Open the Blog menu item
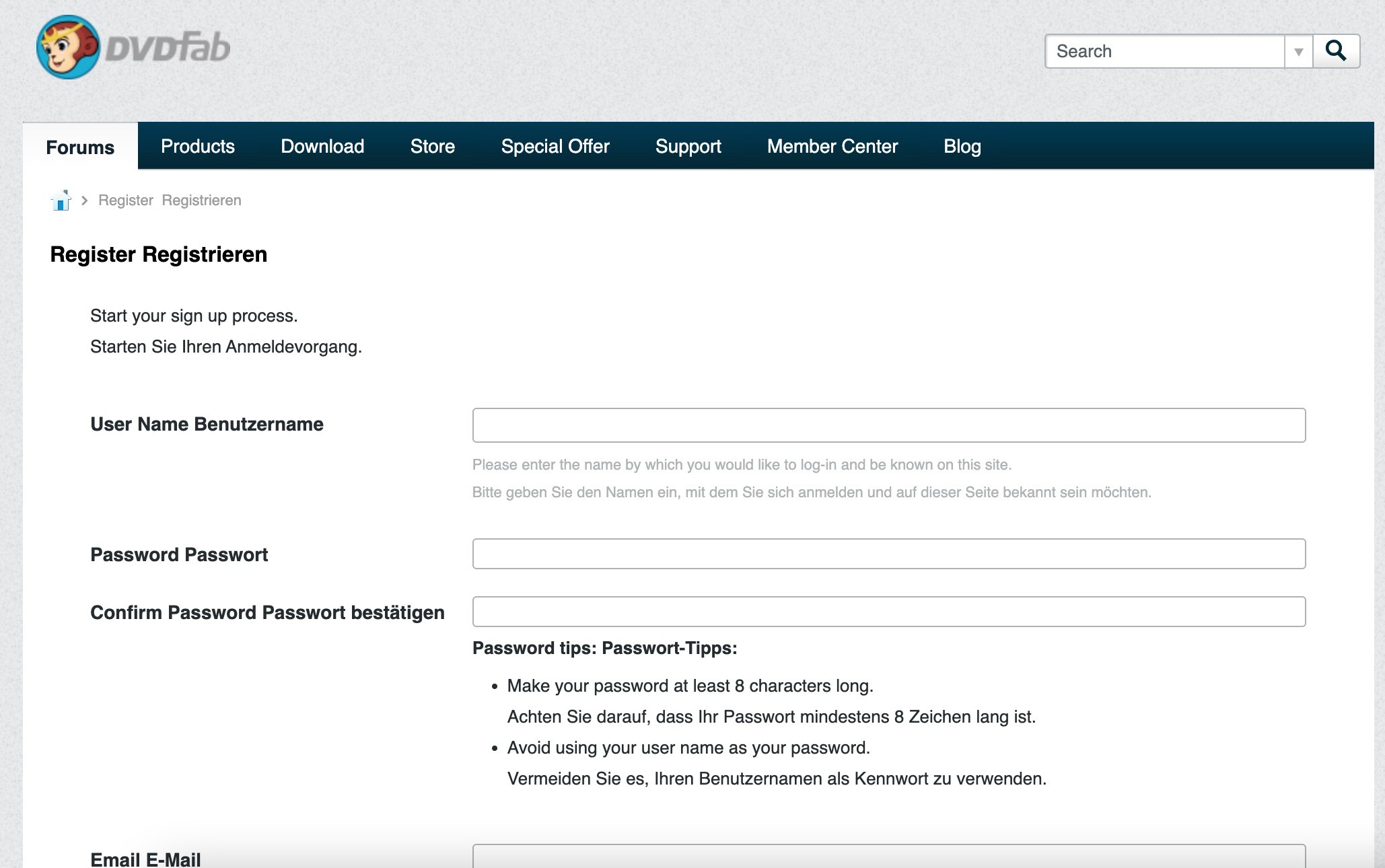Image resolution: width=1385 pixels, height=868 pixels. 962,146
